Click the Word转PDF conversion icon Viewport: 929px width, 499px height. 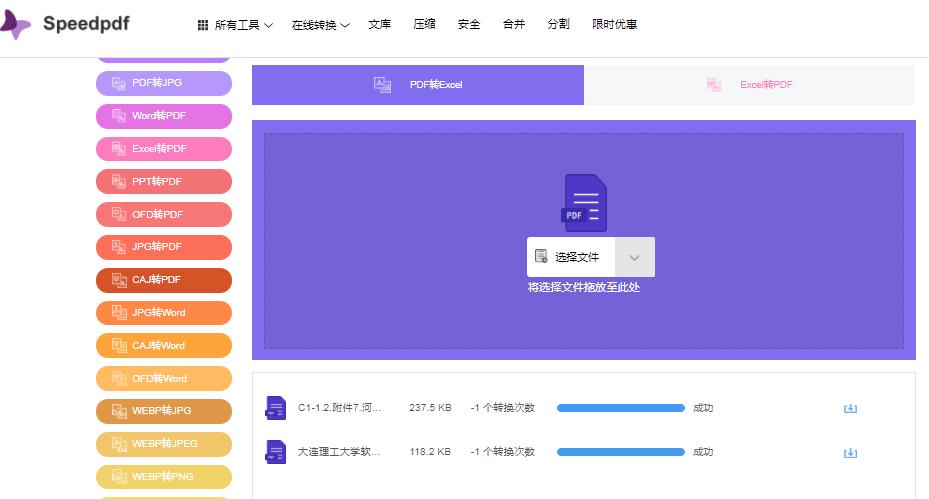tap(119, 116)
